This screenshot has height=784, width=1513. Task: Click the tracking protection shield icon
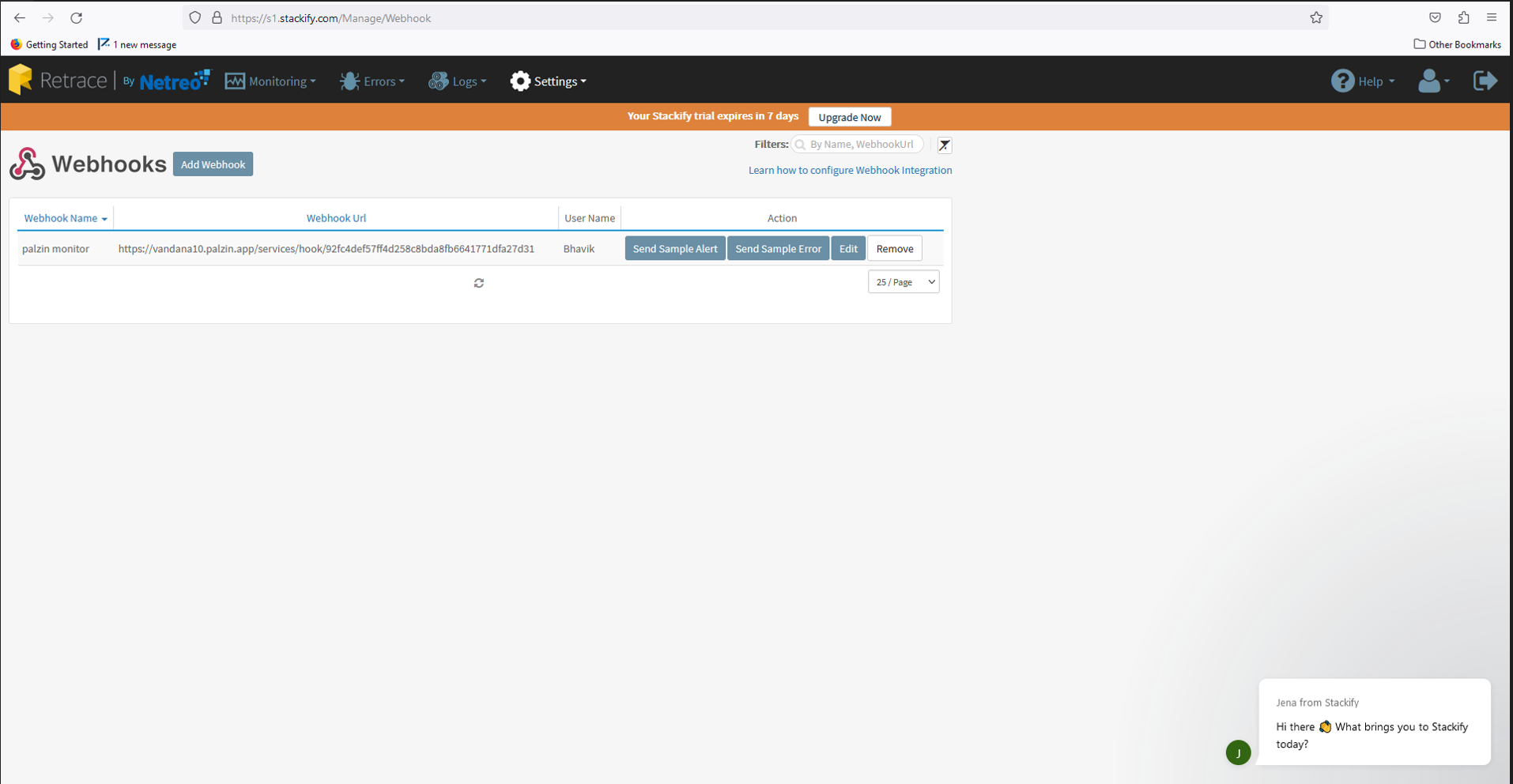tap(194, 17)
